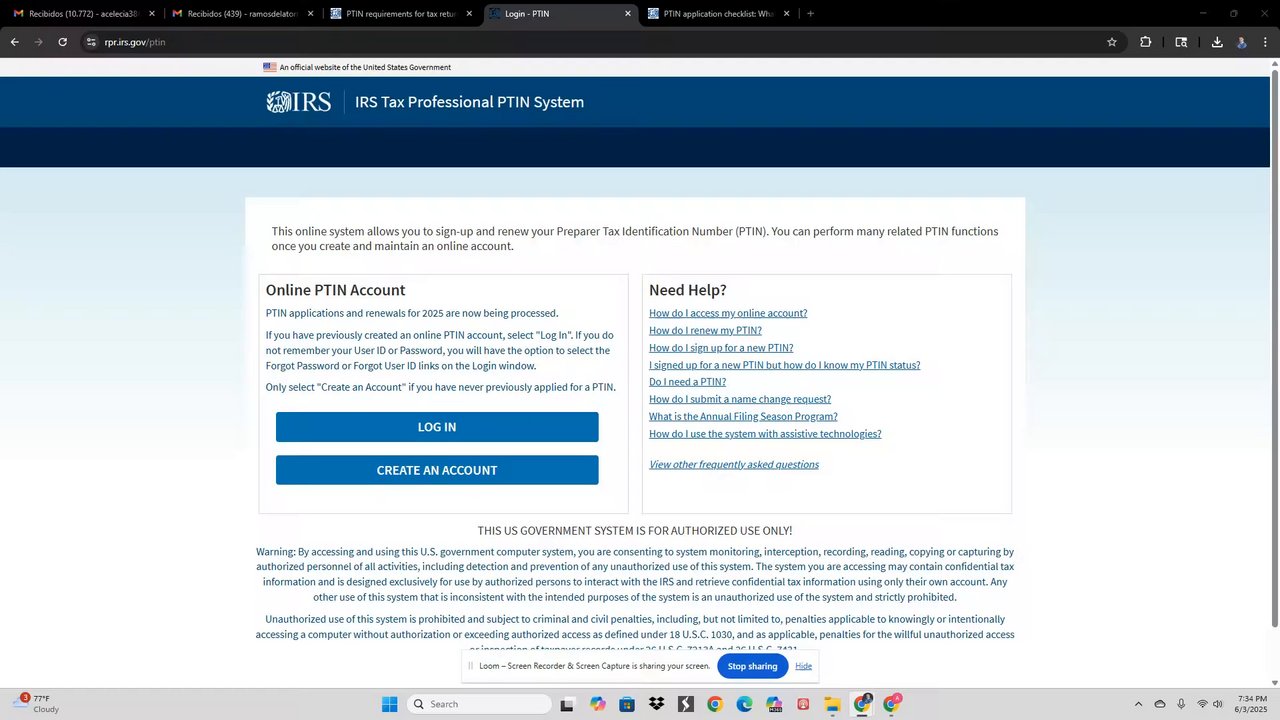
Task: Open Microsoft Store from the taskbar
Action: click(627, 704)
